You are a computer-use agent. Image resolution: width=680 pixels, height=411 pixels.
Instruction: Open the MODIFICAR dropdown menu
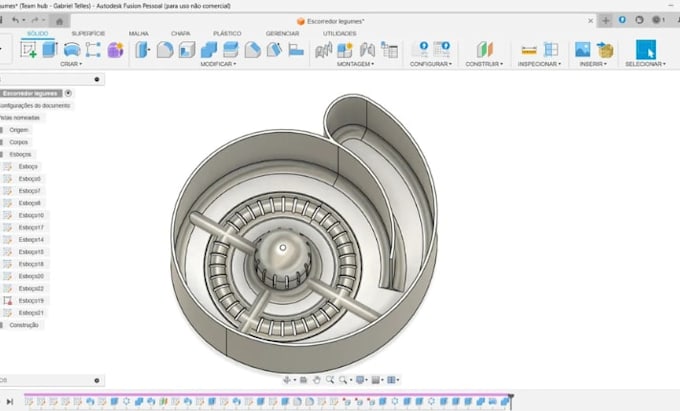218,64
